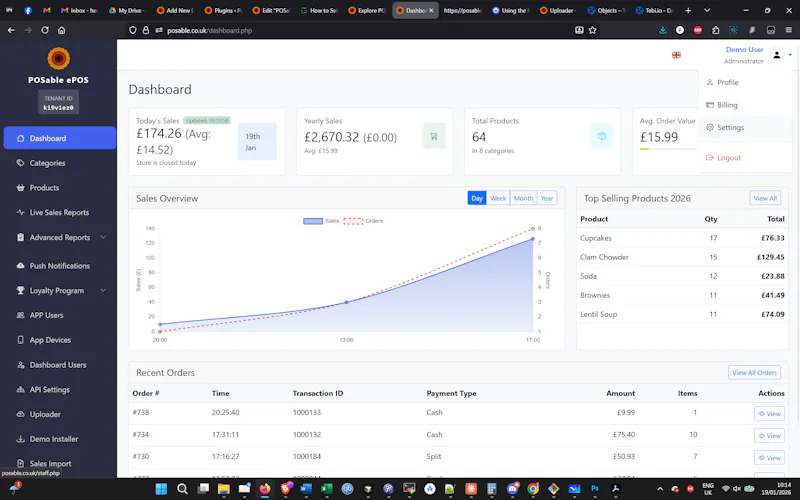Click the Yearly Sales cart icon
This screenshot has height=500, width=800.
[x=434, y=136]
